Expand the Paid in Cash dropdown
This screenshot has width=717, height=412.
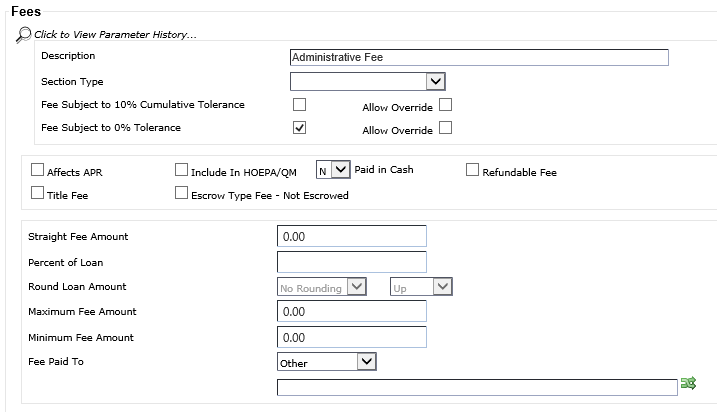(x=333, y=170)
